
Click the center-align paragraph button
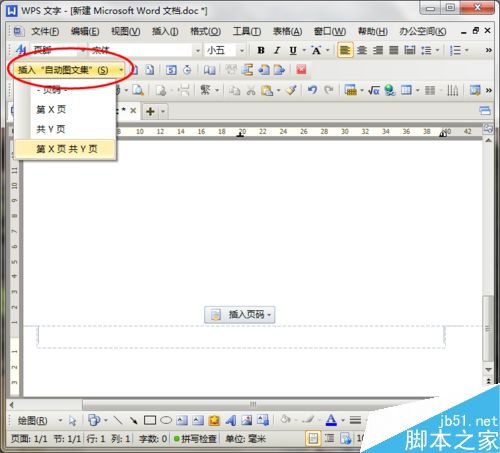[362, 50]
